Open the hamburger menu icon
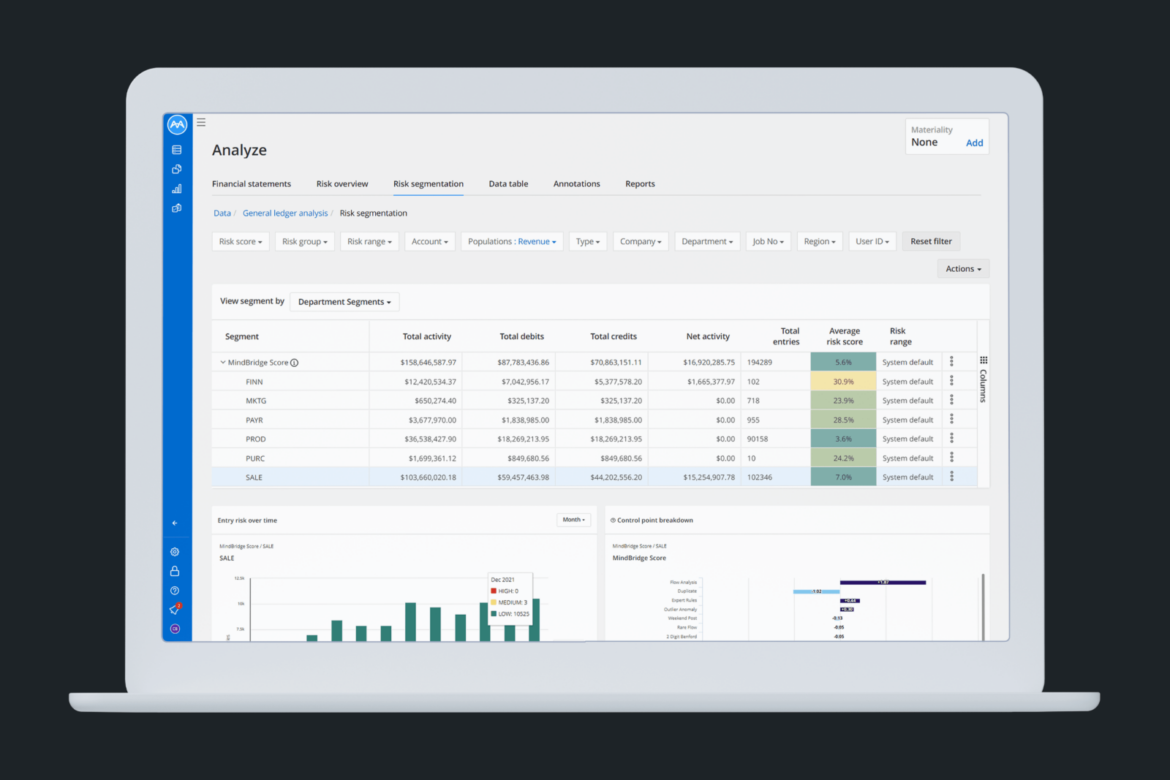 click(201, 122)
